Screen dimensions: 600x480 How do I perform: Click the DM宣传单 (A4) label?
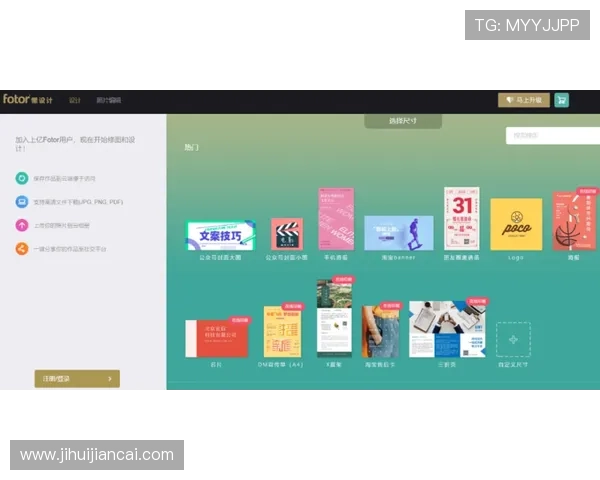tap(280, 365)
